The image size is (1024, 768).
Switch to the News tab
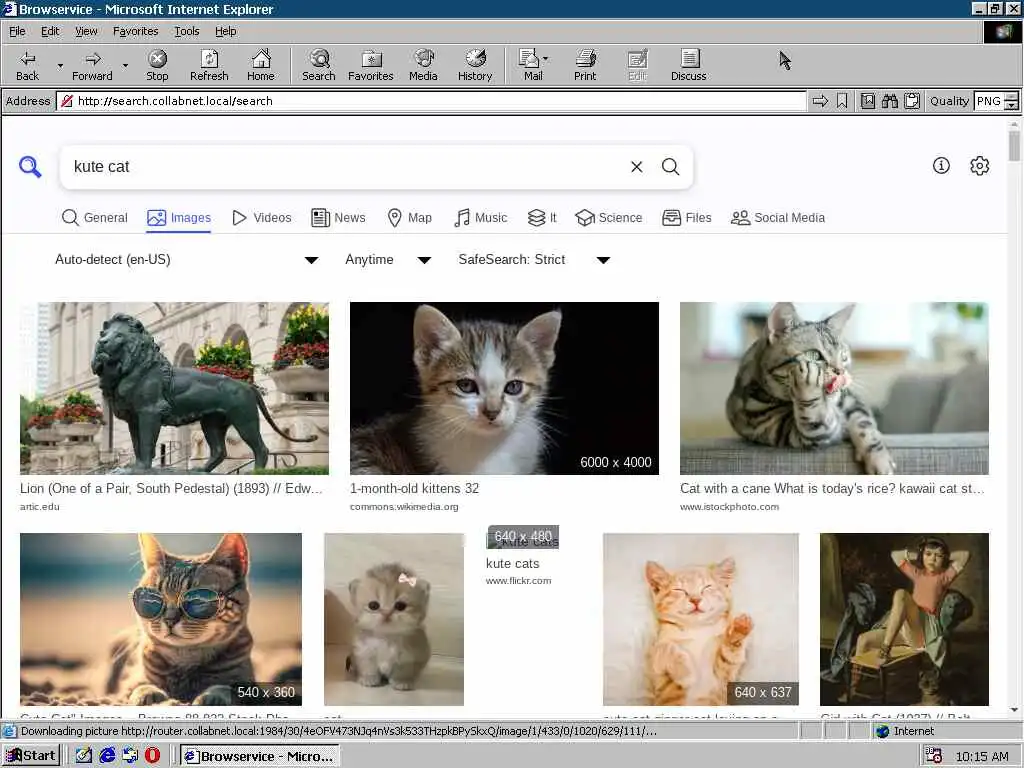338,217
